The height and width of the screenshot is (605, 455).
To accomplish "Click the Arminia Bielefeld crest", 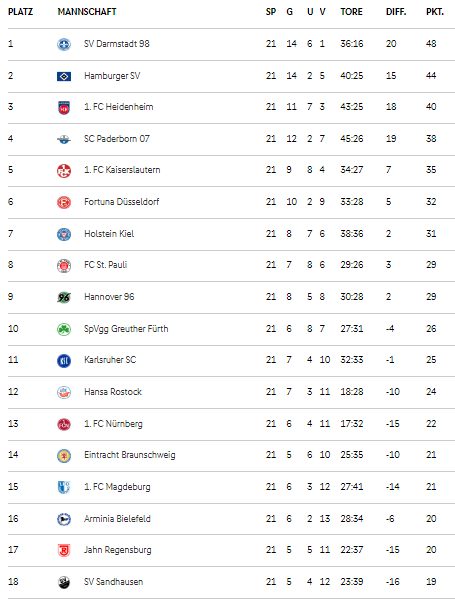I will 64,519.
